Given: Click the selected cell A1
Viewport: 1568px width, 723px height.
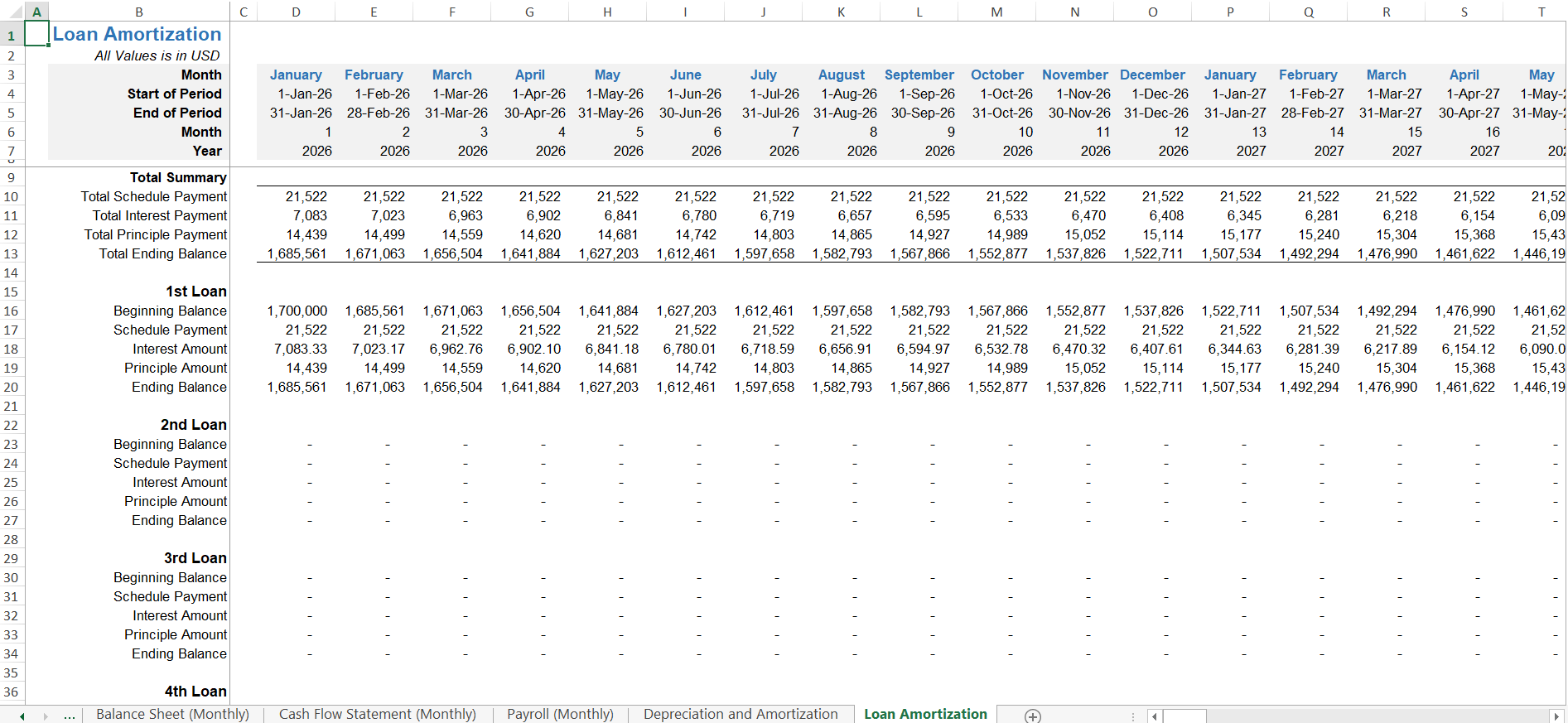Looking at the screenshot, I should coord(36,34).
